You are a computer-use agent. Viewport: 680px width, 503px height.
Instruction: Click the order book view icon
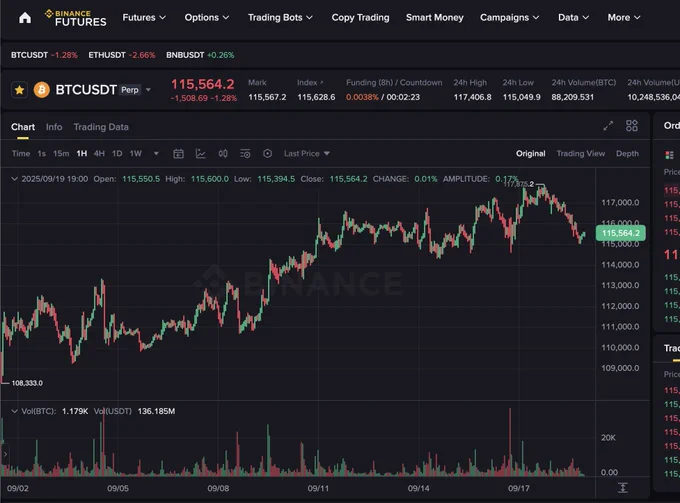[669, 155]
